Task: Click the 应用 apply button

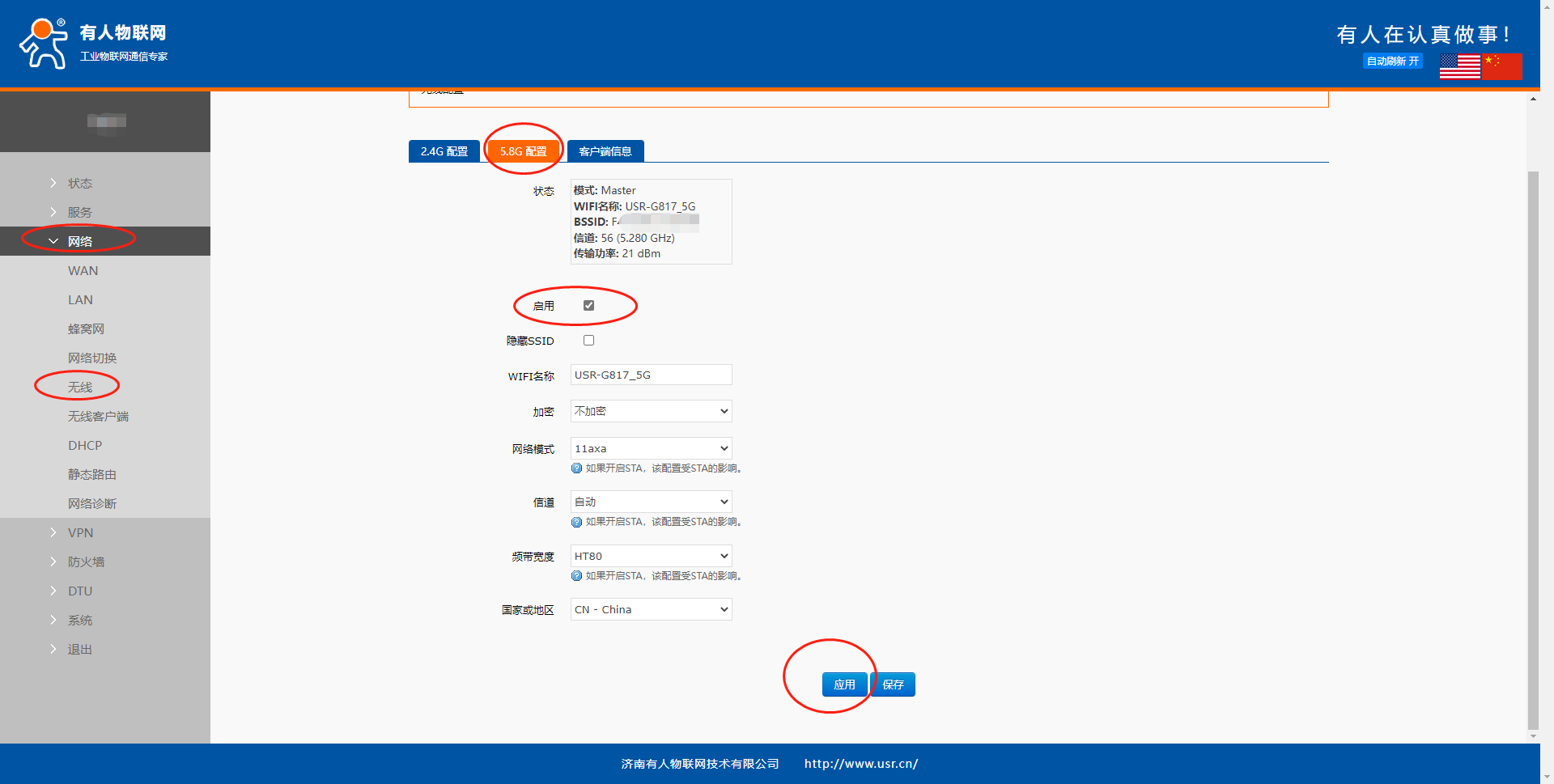Action: (x=844, y=684)
